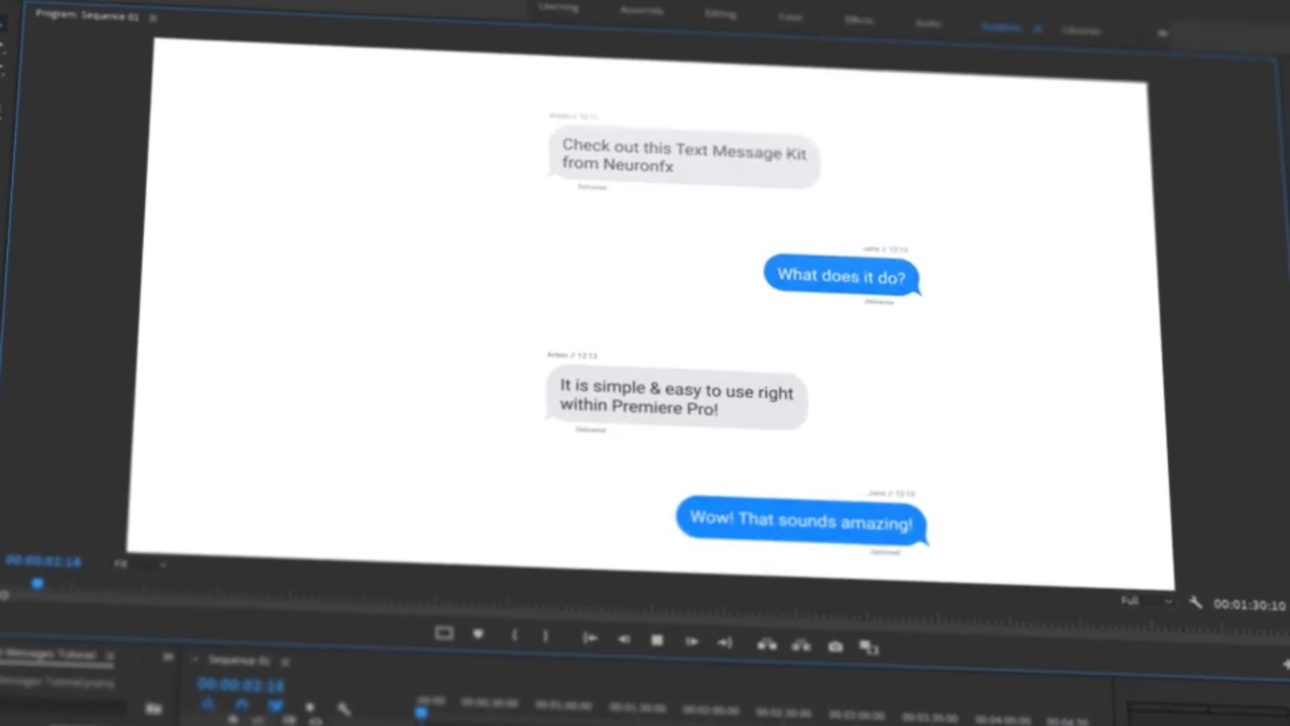1290x726 pixels.
Task: Open the Program monitor settings wrench
Action: pos(1196,602)
